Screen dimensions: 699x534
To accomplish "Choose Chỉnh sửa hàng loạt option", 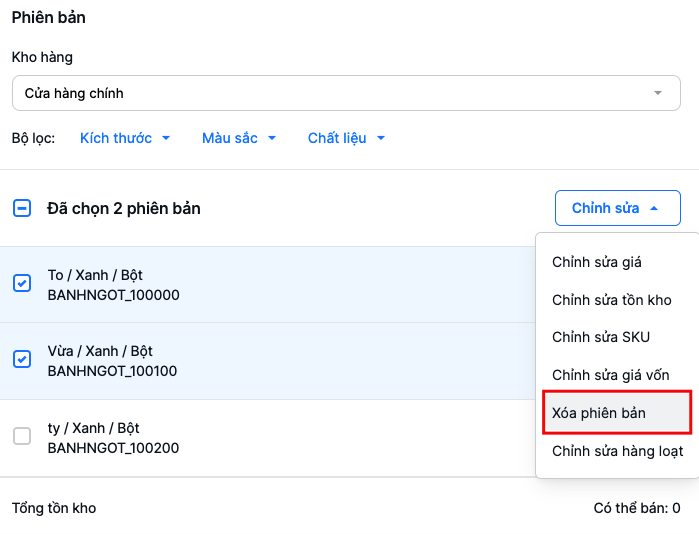I will click(x=618, y=451).
